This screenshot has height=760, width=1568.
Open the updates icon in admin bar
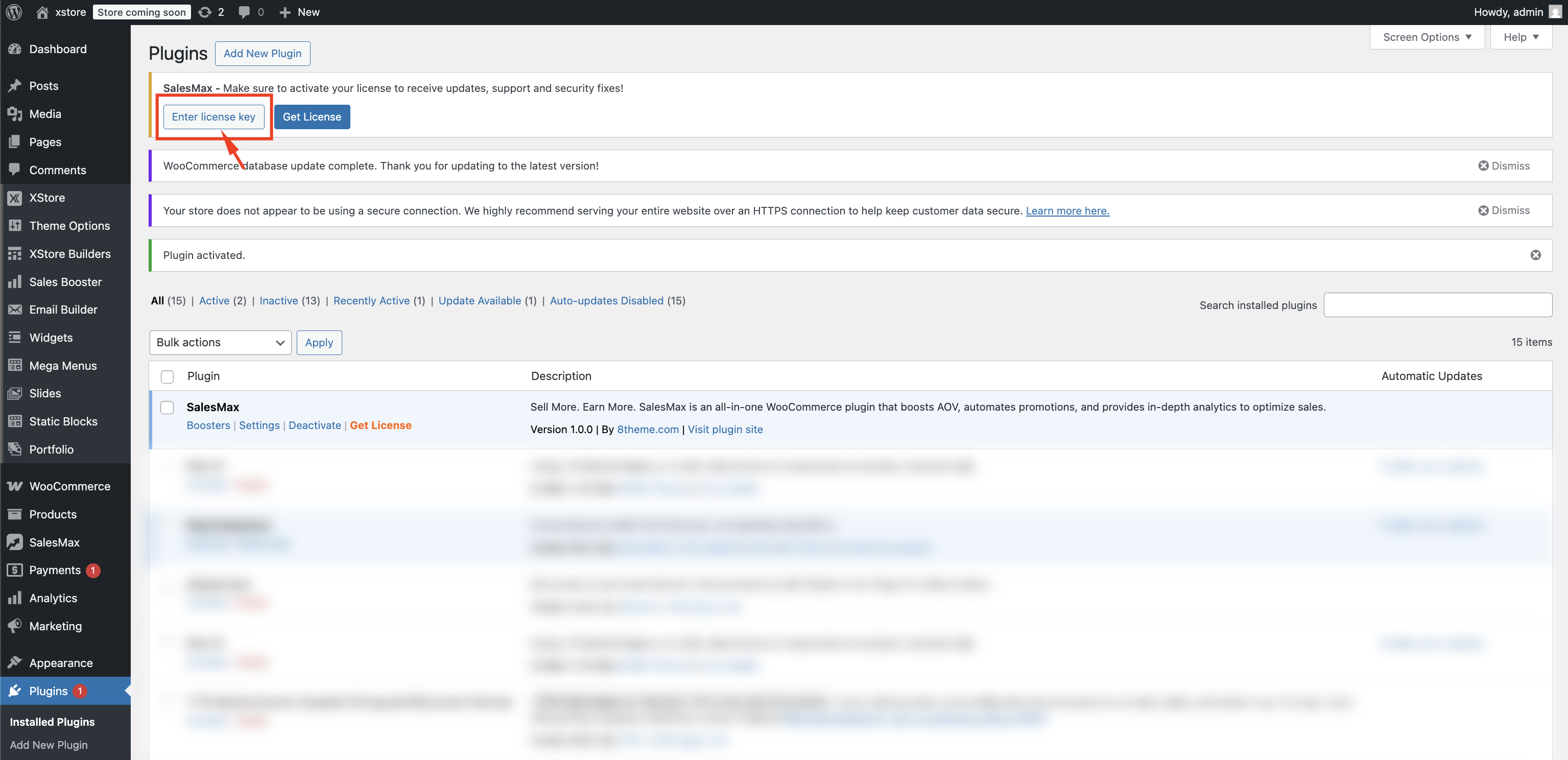click(205, 12)
